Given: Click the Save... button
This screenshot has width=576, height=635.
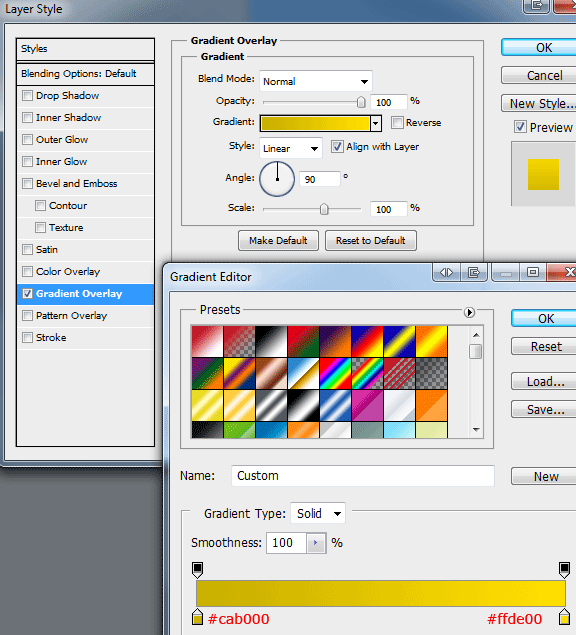Looking at the screenshot, I should (x=544, y=409).
